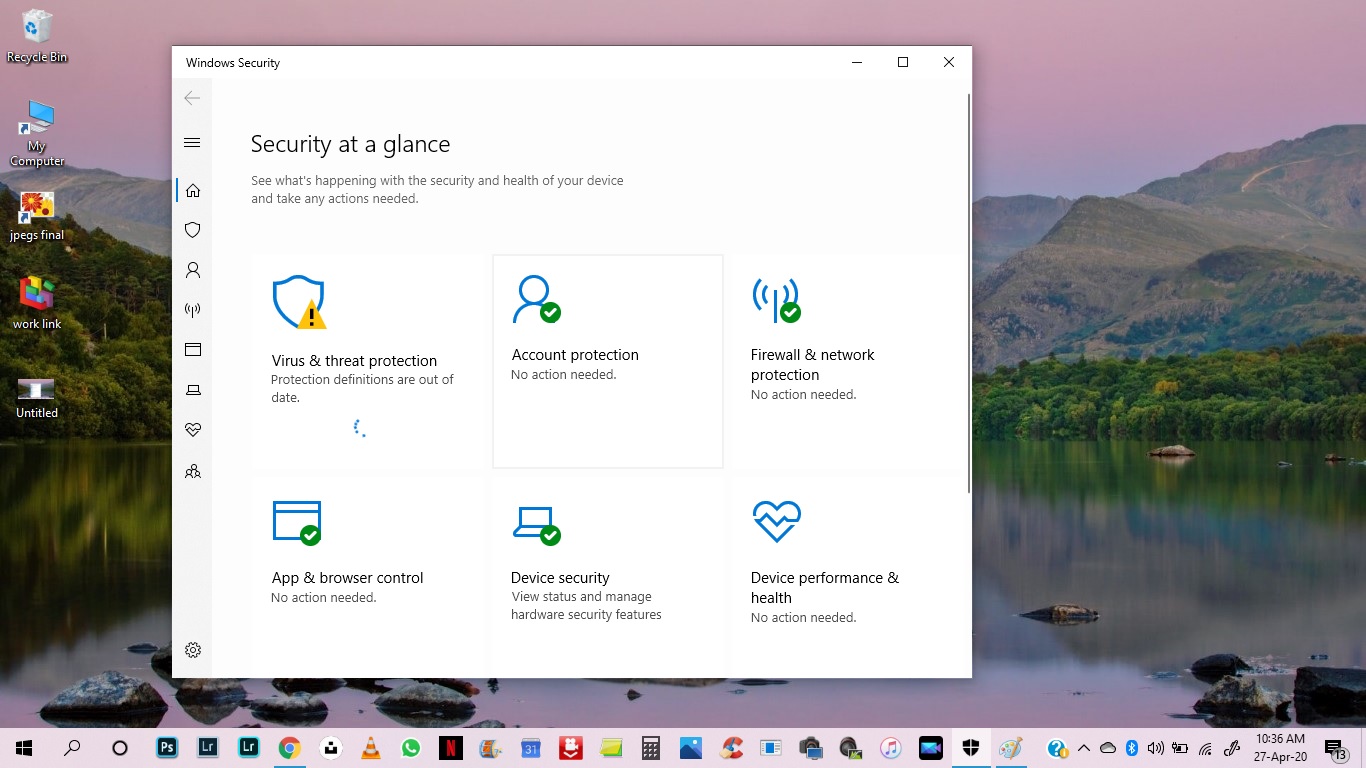Switch to Paint in the taskbar

pyautogui.click(x=1011, y=748)
